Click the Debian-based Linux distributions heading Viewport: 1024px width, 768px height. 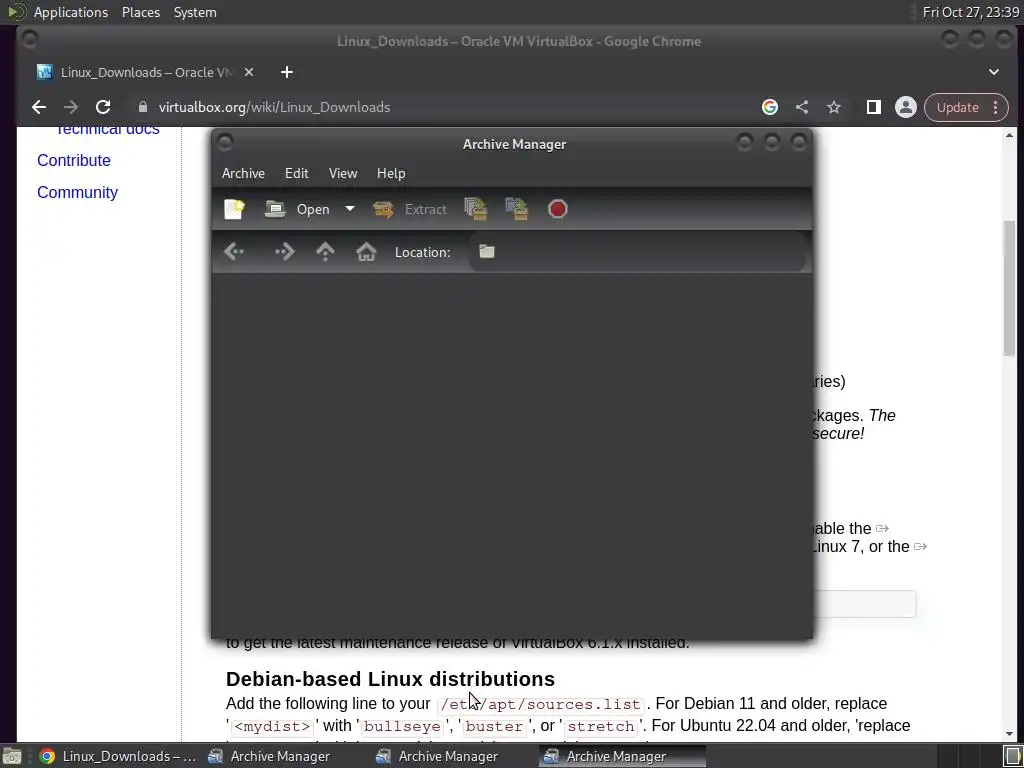391,679
